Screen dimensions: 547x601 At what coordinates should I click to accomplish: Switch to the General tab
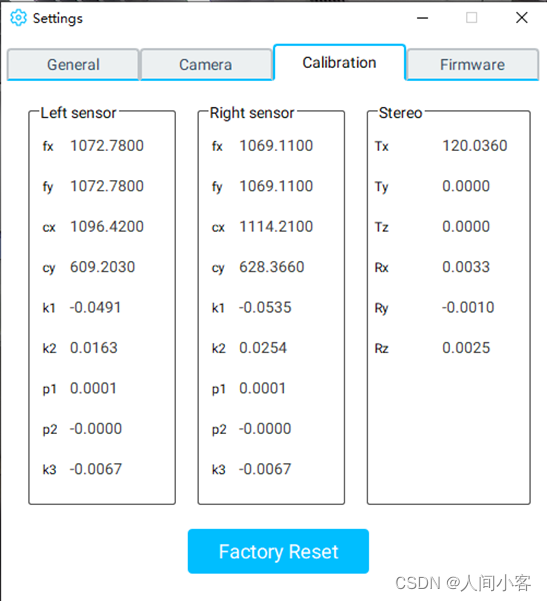point(73,64)
